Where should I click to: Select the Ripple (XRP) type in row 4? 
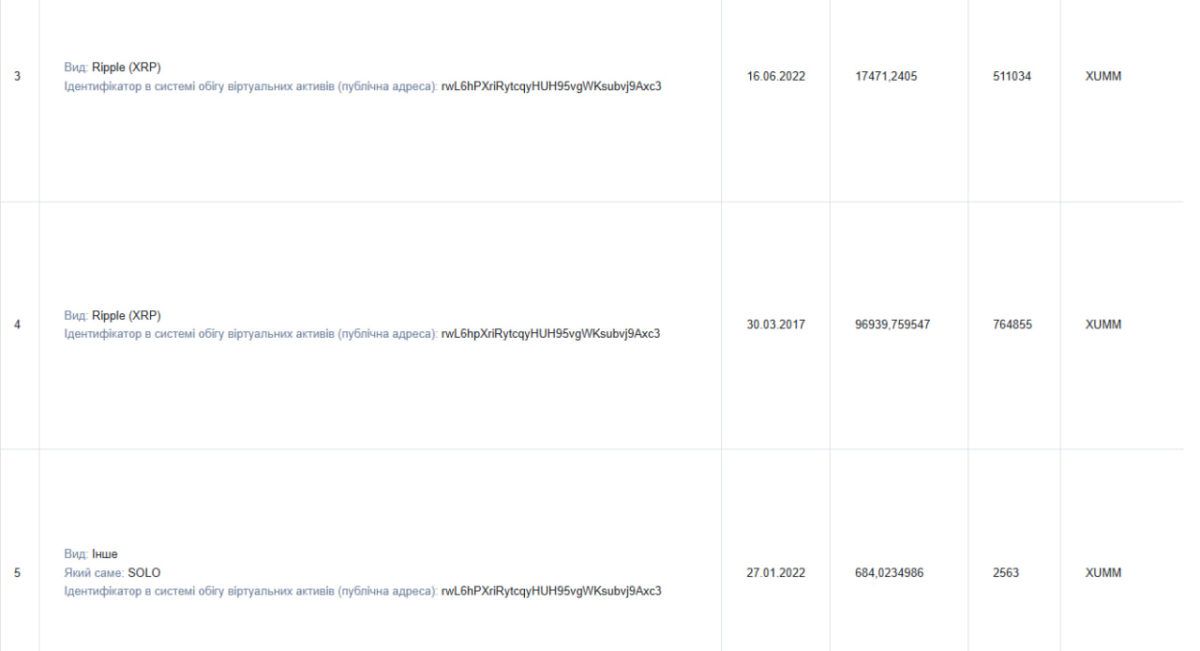(x=126, y=316)
